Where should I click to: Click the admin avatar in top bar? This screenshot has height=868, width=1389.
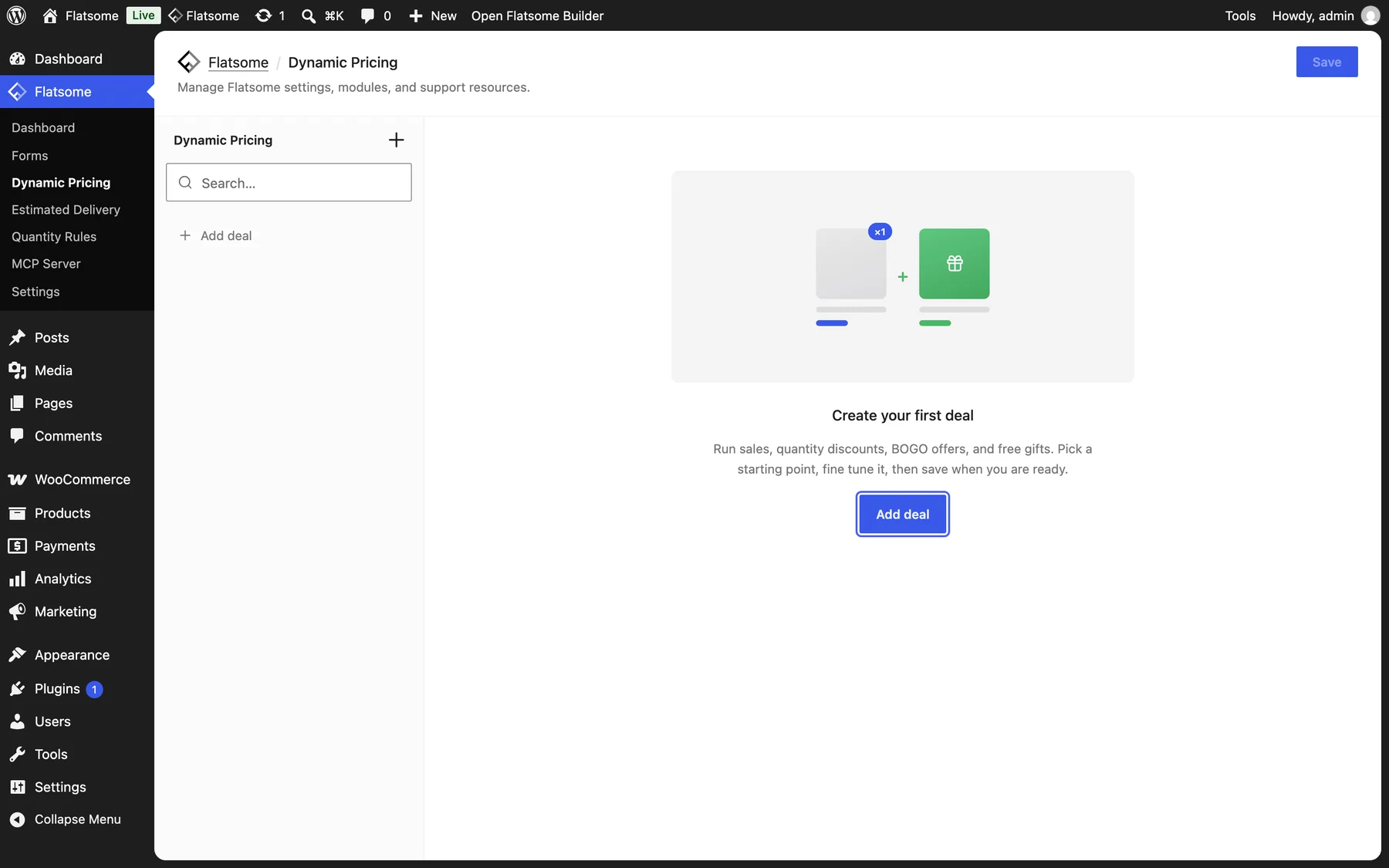(1370, 15)
